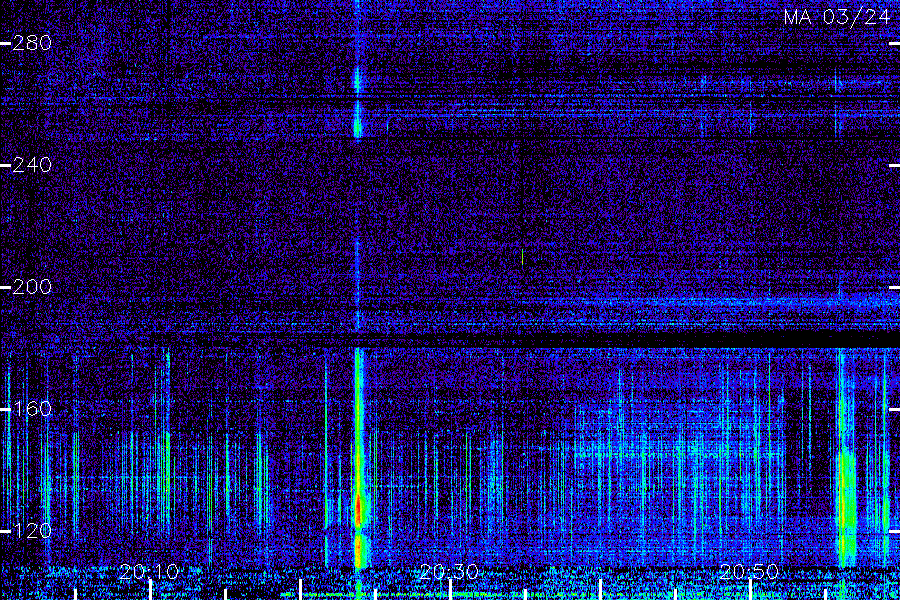Click the 280 frequency axis label
Image resolution: width=900 pixels, height=600 pixels.
[x=32, y=43]
